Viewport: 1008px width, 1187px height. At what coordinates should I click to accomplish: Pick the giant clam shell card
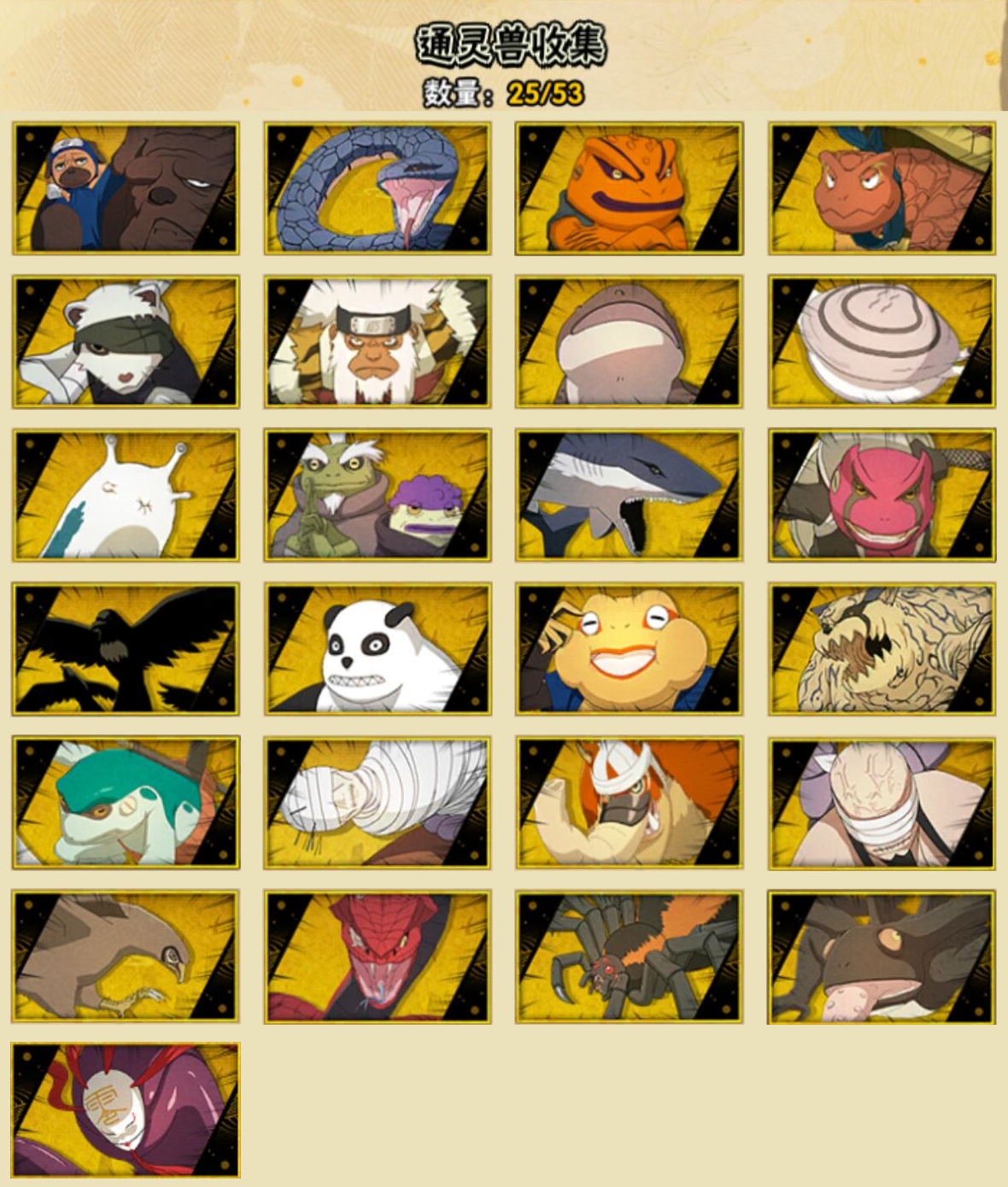pos(882,342)
